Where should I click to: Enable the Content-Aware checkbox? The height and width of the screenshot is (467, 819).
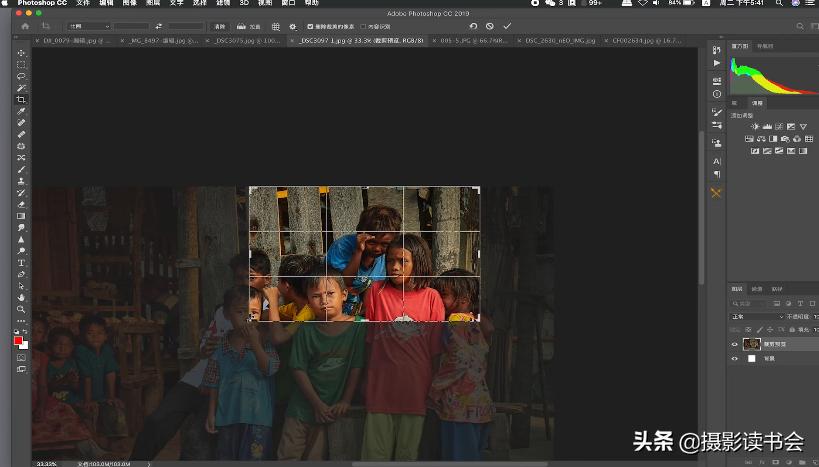pos(363,26)
